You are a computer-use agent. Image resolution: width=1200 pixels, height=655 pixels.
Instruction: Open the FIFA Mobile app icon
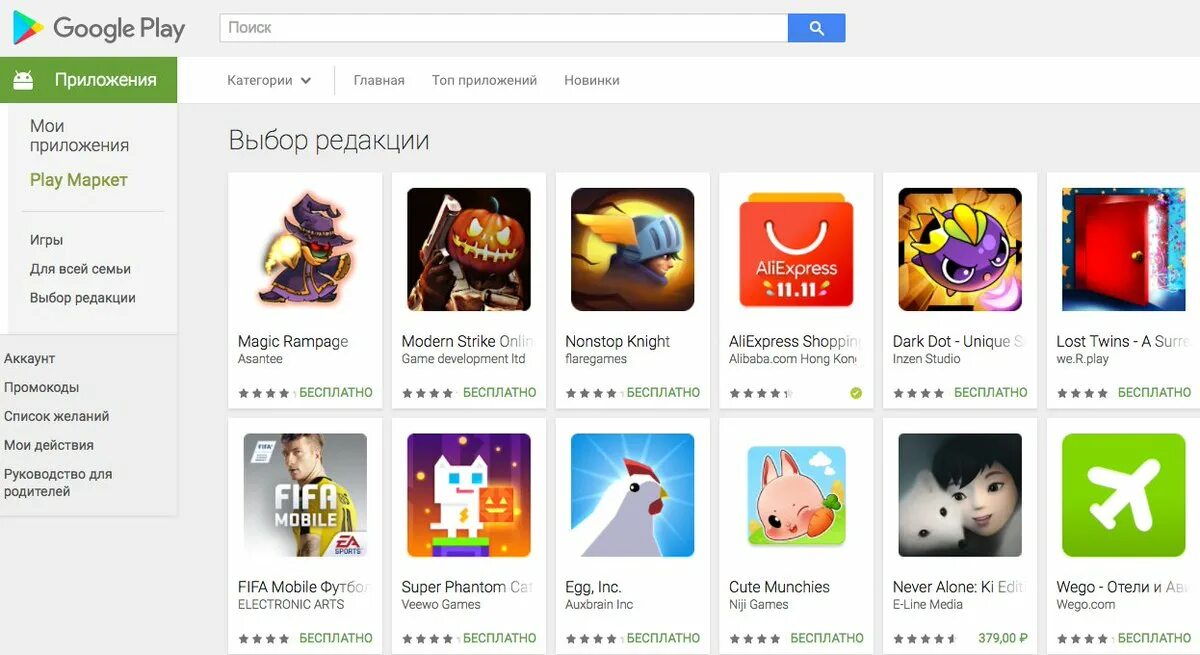[x=305, y=495]
